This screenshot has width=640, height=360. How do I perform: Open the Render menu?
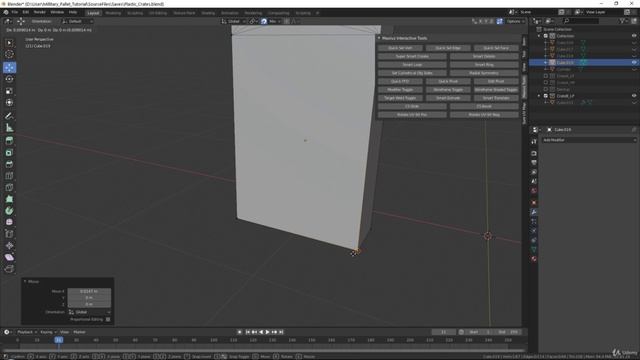40,12
